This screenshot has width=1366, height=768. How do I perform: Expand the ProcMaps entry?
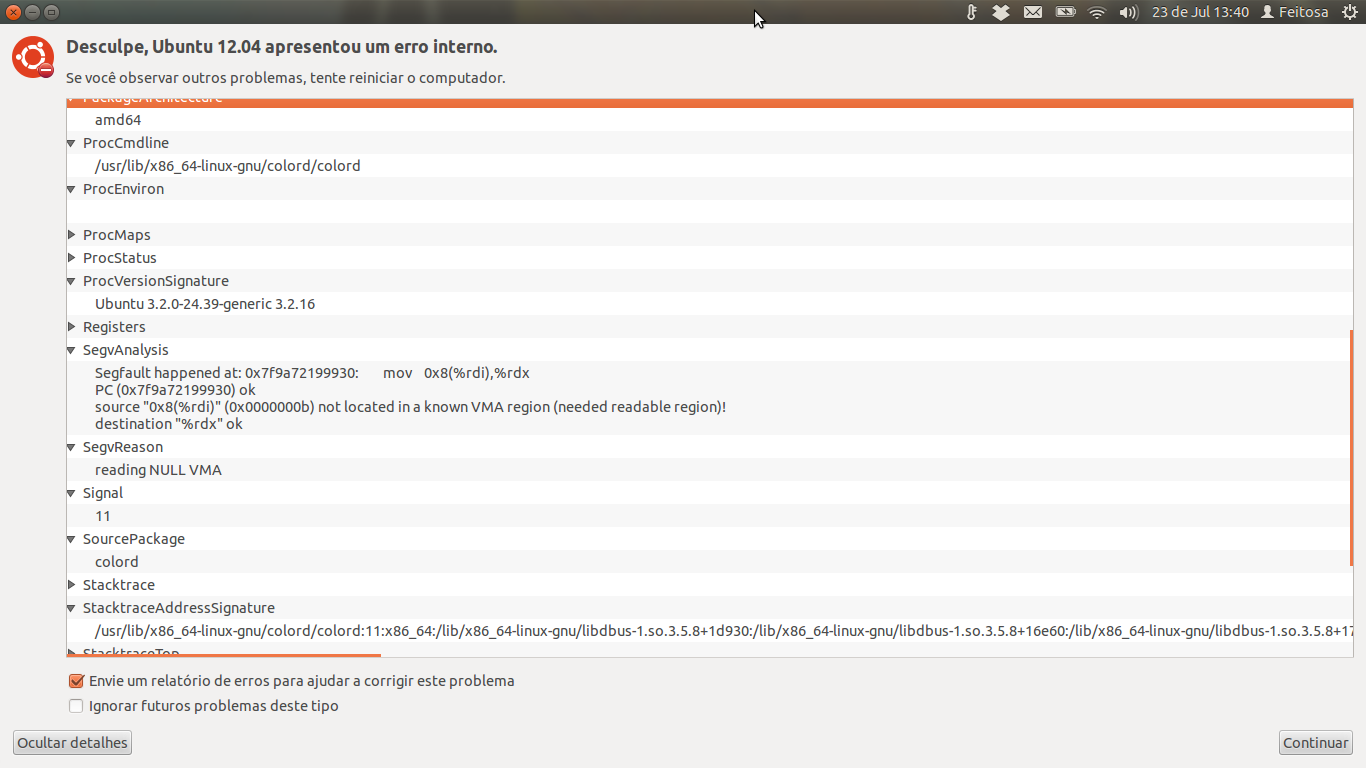[72, 235]
